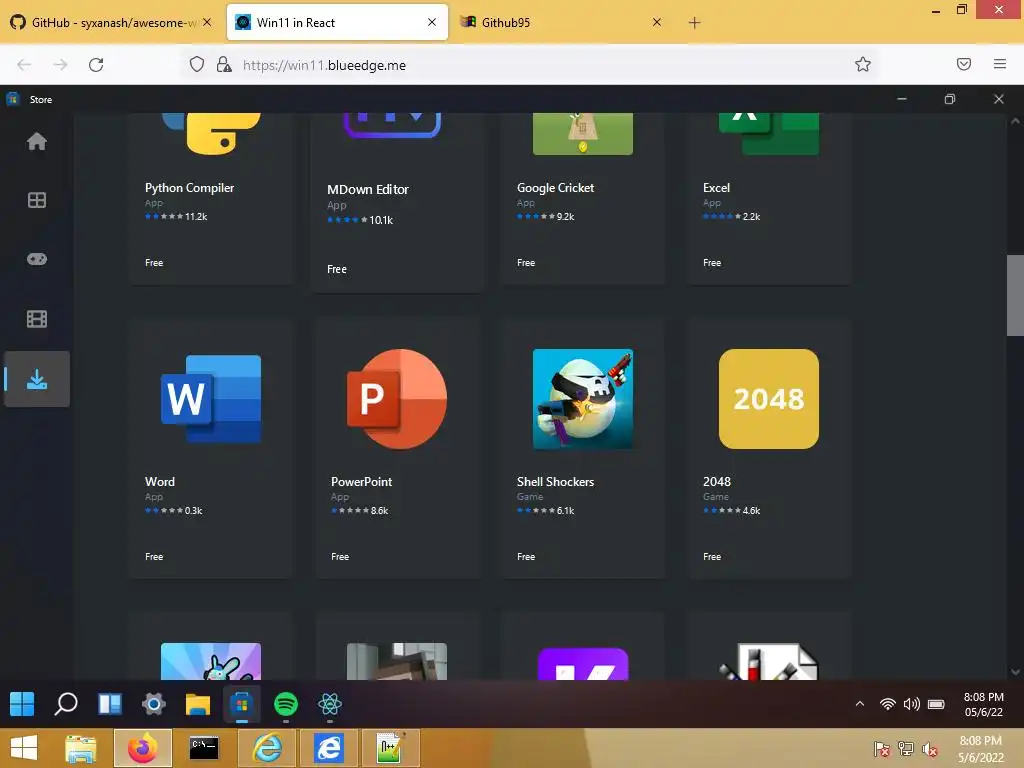The width and height of the screenshot is (1024, 768).
Task: Open the host Windows Start button
Action: tap(24, 748)
